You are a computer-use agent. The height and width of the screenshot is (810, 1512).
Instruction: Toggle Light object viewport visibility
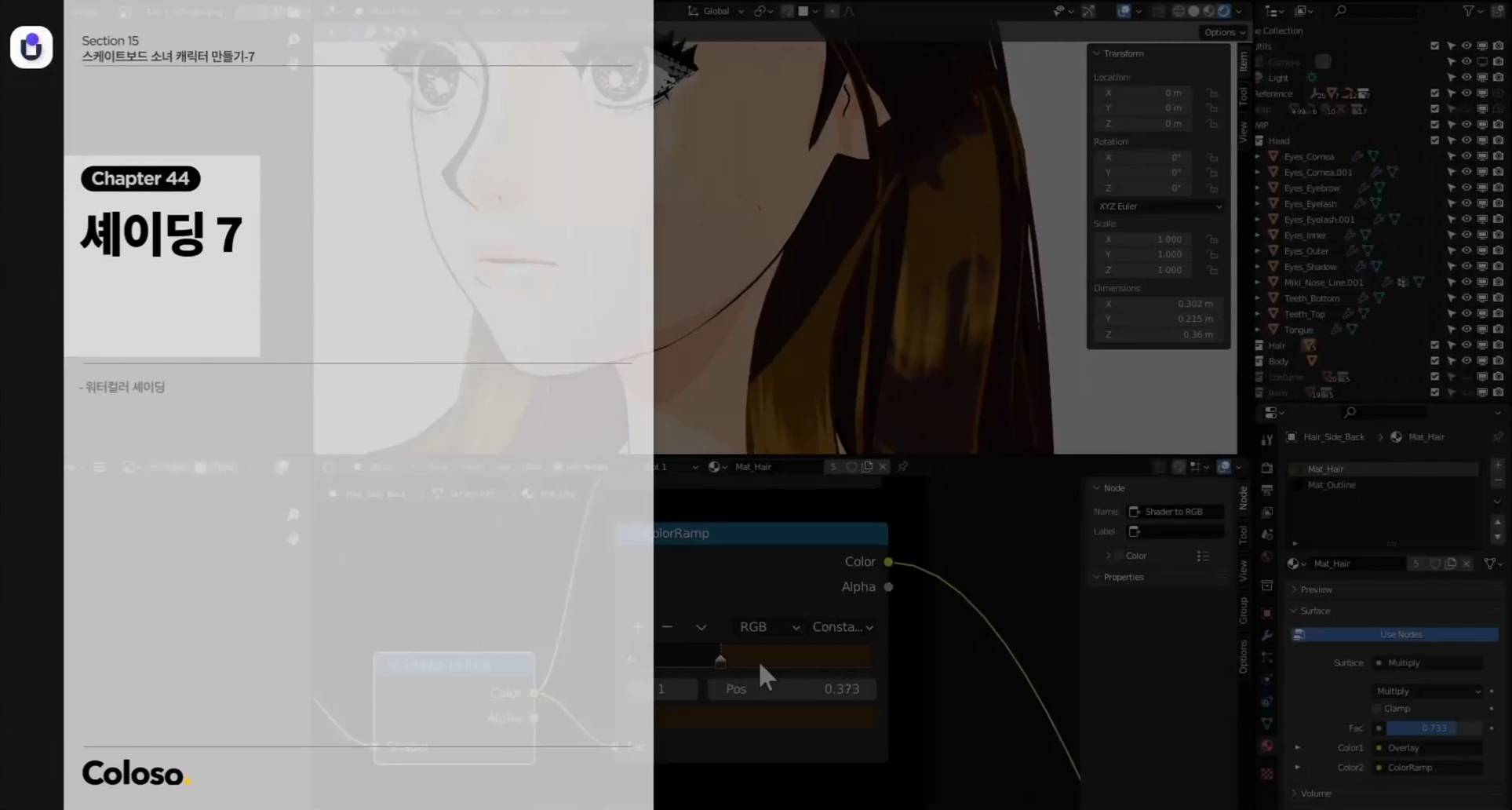1466,78
